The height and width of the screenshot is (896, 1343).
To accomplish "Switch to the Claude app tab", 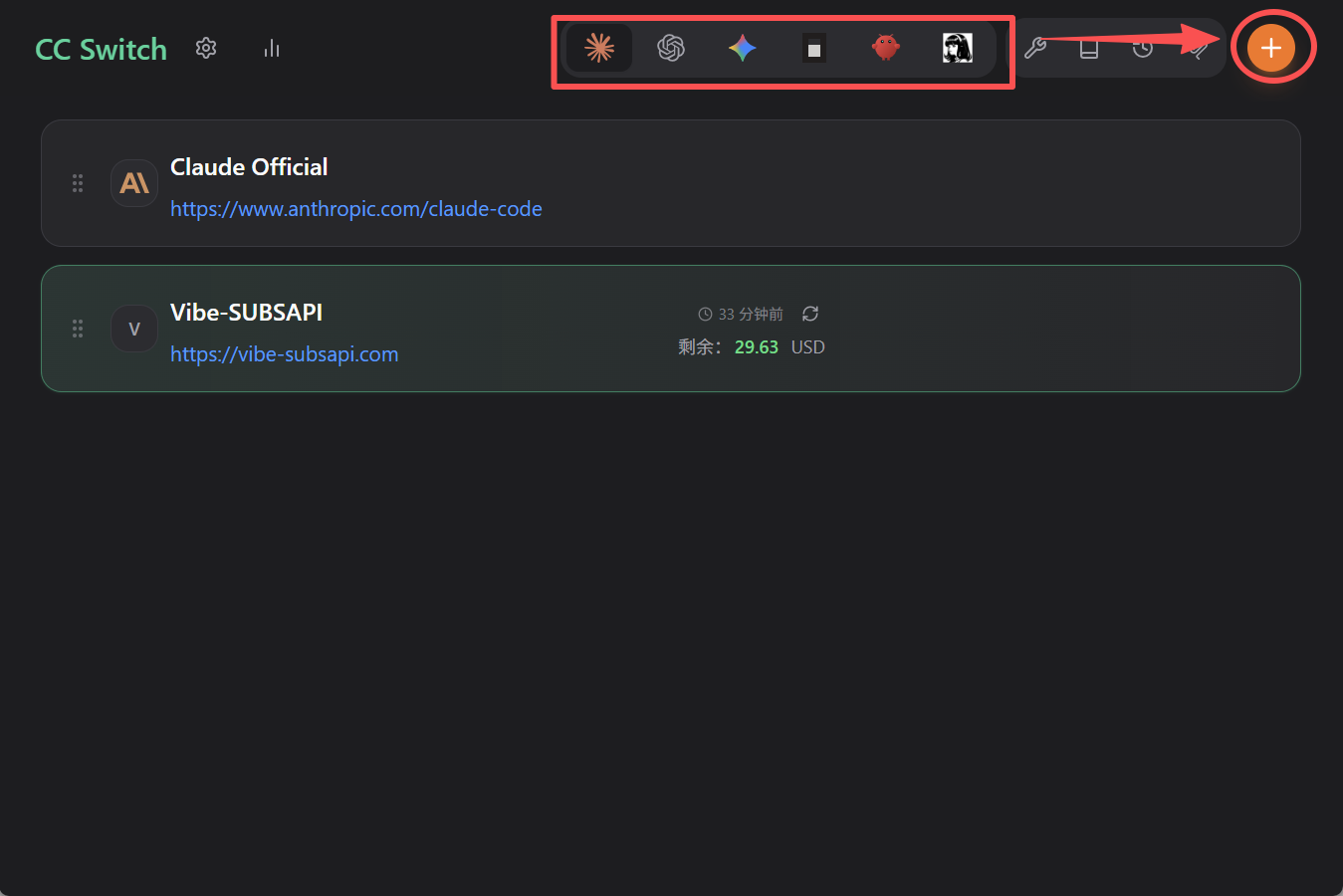I will [599, 48].
